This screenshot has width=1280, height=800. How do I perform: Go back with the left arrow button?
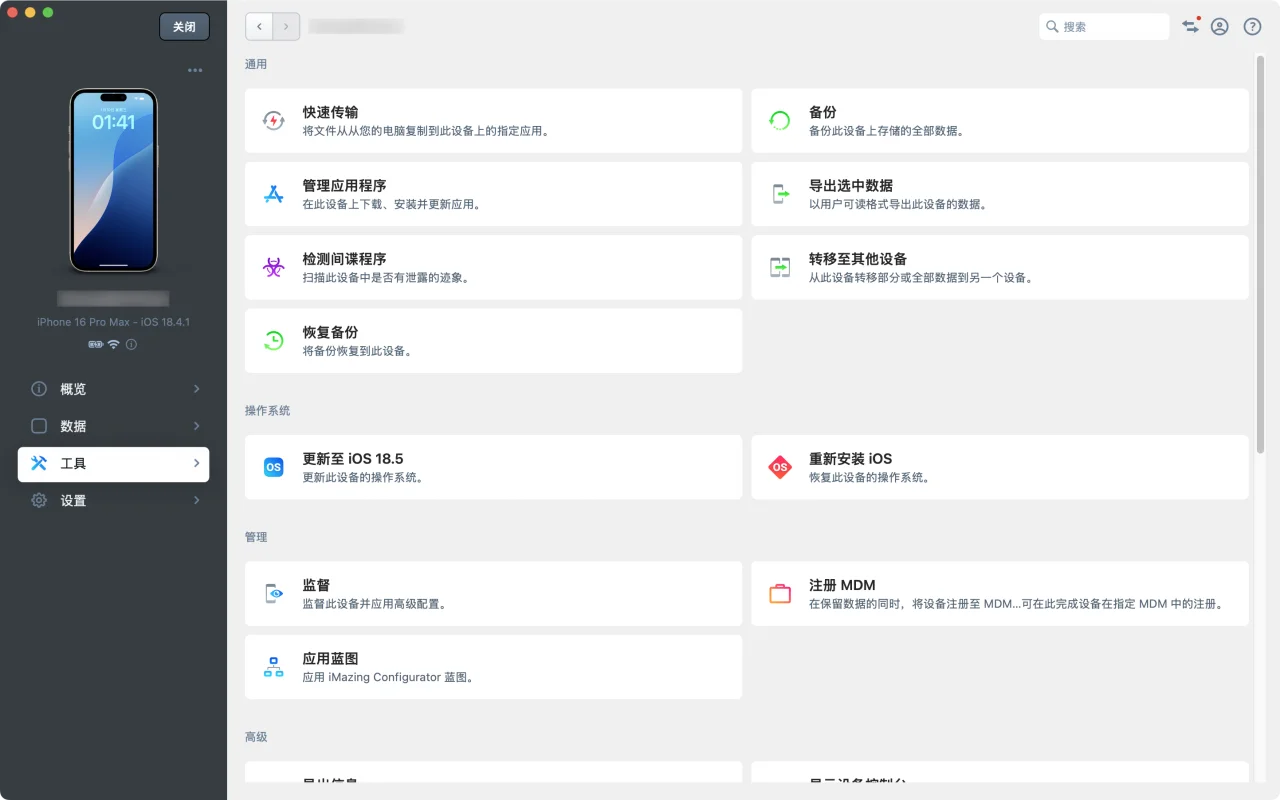click(x=259, y=27)
